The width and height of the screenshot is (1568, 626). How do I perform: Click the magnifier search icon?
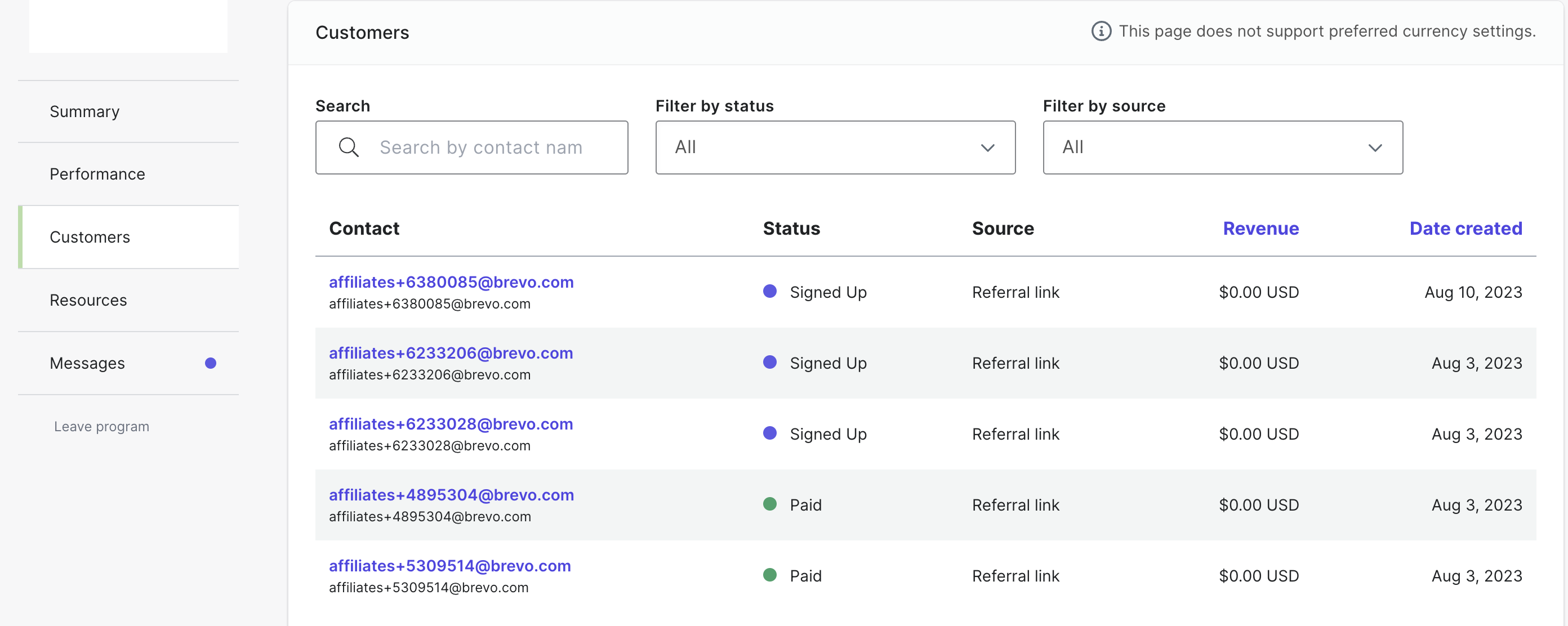[349, 147]
